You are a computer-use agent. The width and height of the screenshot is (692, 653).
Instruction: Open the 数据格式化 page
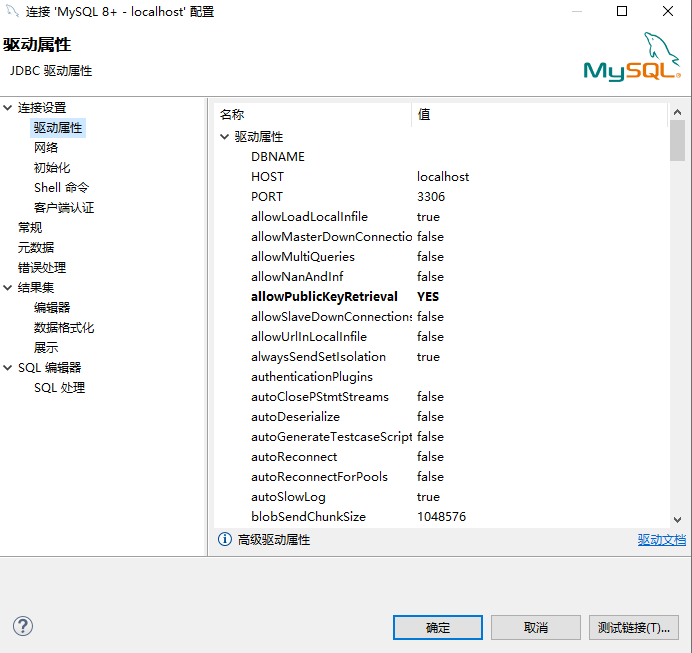(64, 328)
